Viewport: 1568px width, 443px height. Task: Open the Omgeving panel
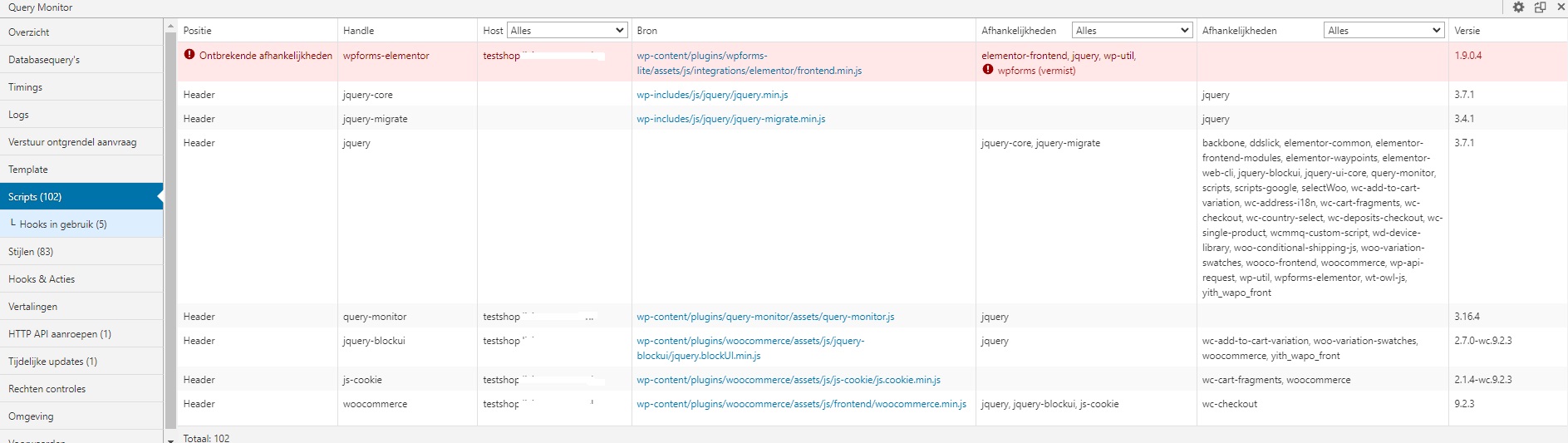tap(81, 416)
